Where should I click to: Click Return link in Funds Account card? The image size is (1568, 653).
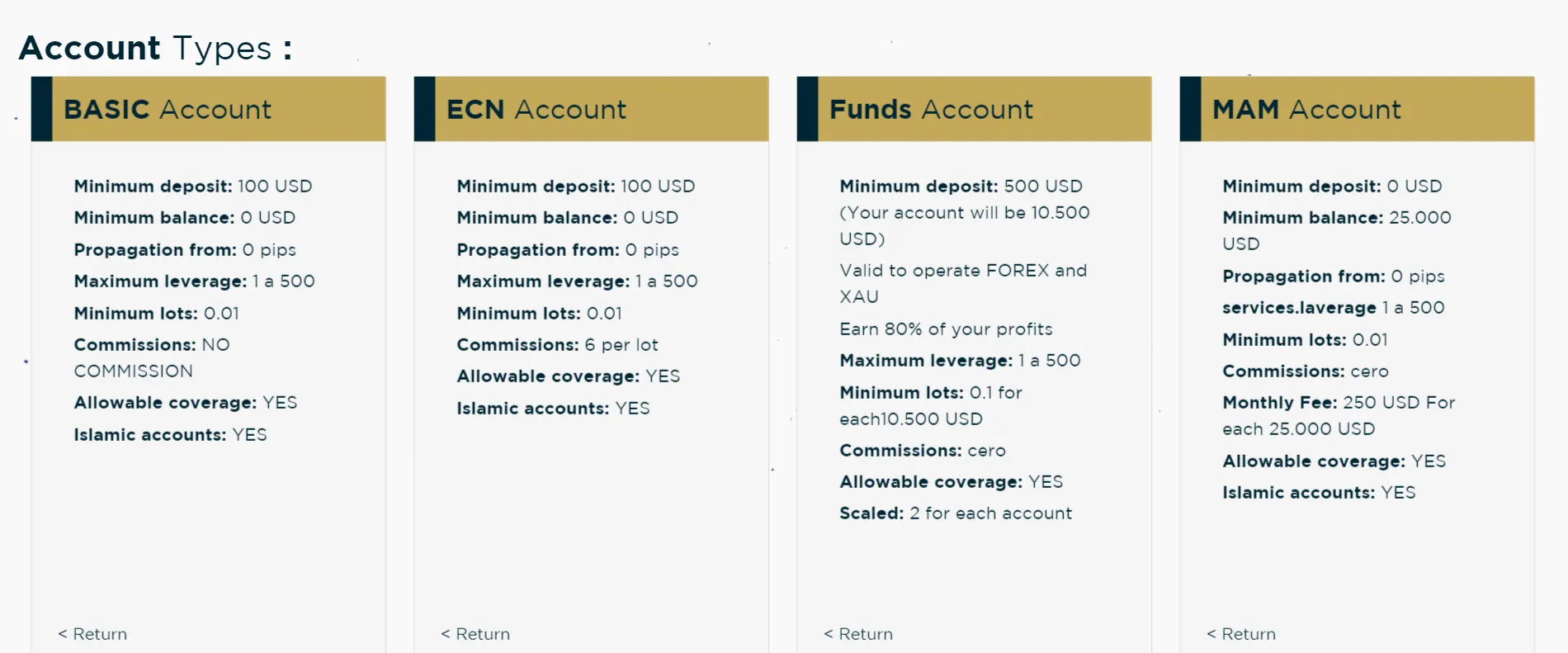click(x=858, y=634)
